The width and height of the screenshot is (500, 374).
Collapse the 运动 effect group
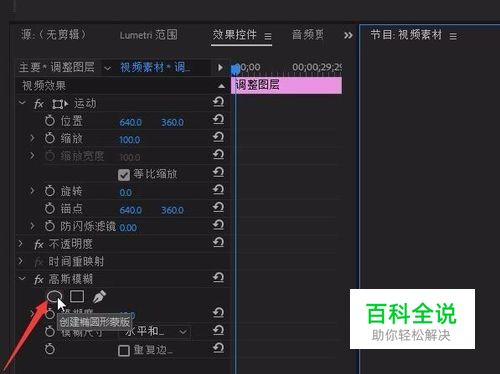22,103
